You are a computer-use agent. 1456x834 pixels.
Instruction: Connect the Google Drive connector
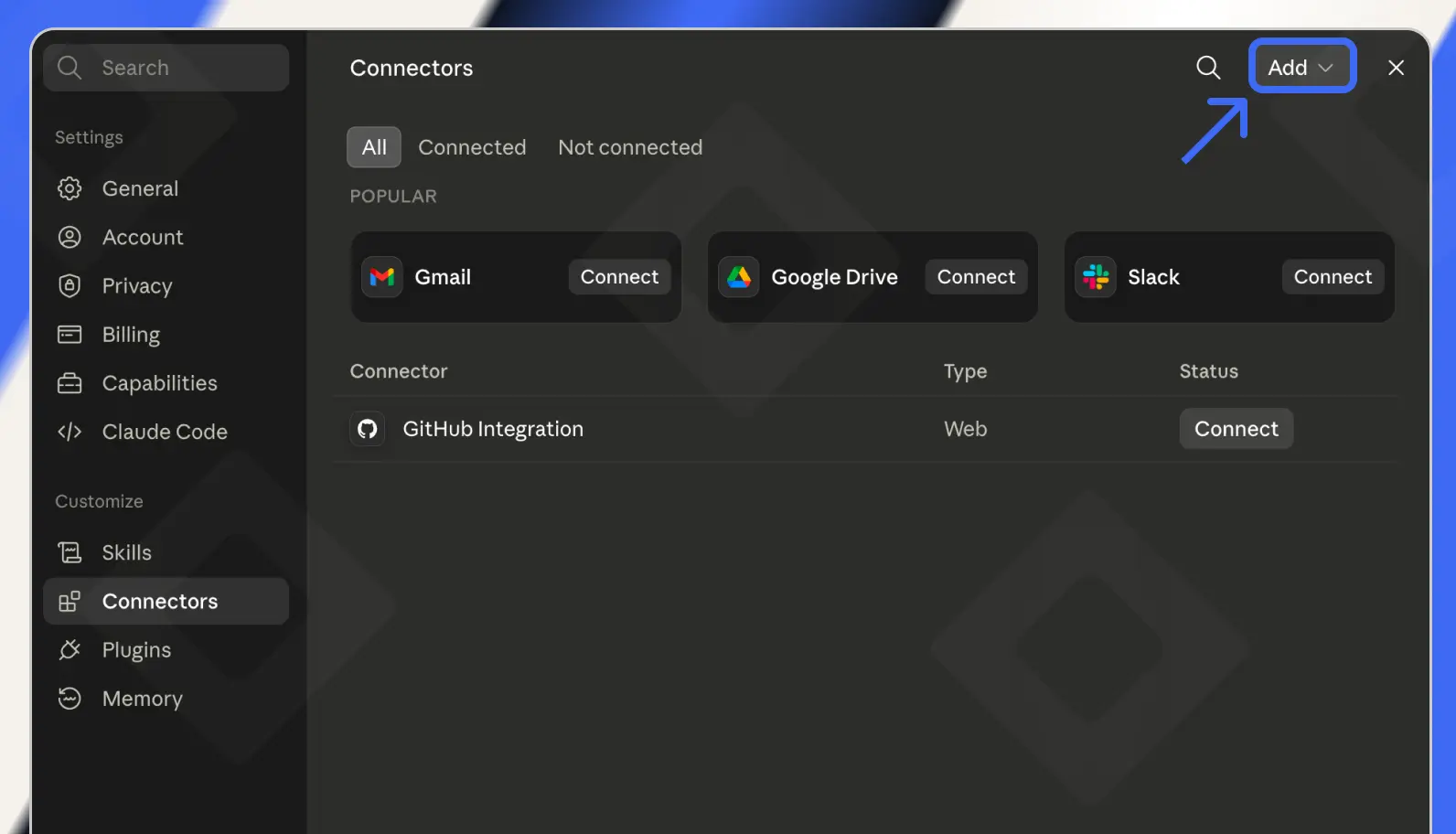tap(976, 276)
